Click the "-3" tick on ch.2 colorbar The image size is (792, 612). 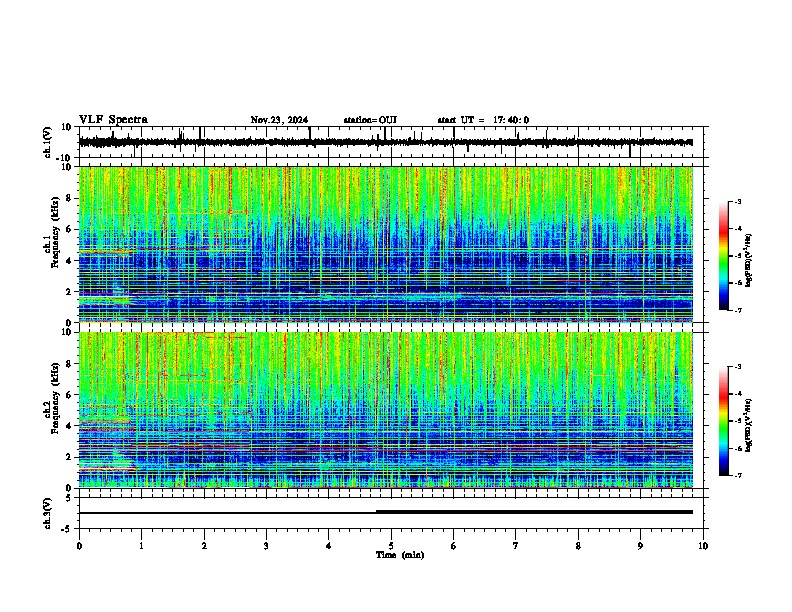737,367
